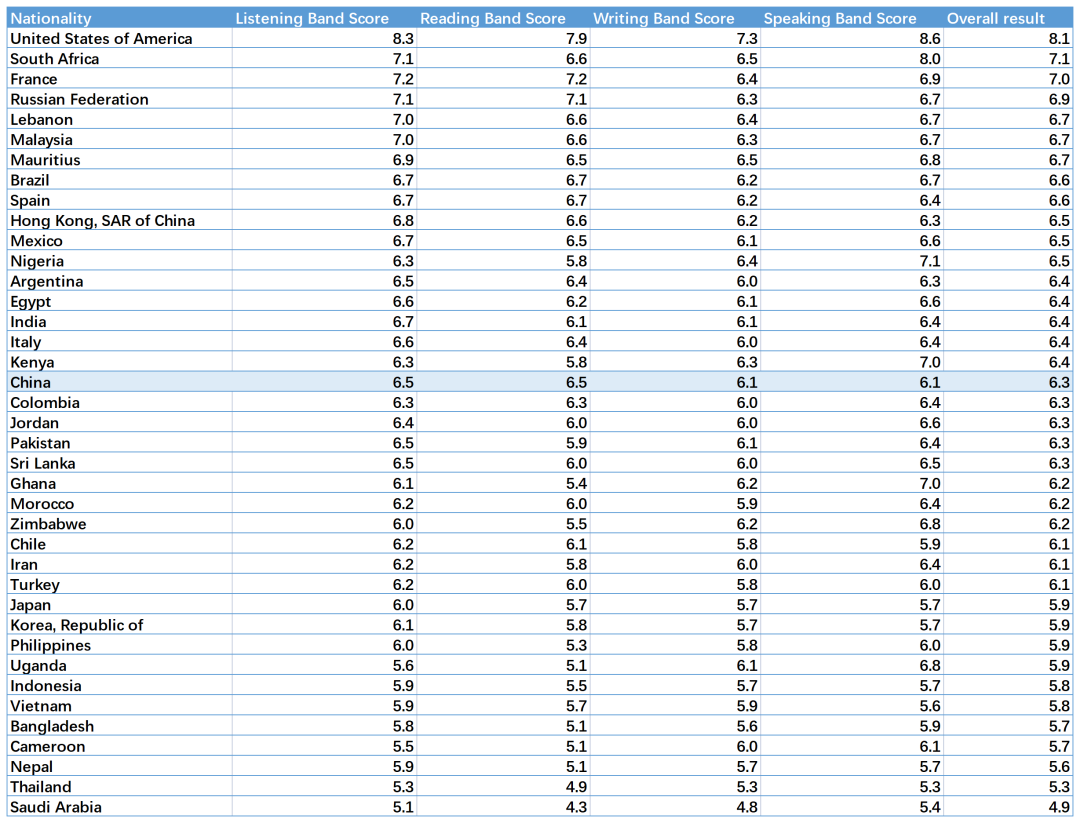Click the Nationality column header
1080x823 pixels.
(x=51, y=18)
